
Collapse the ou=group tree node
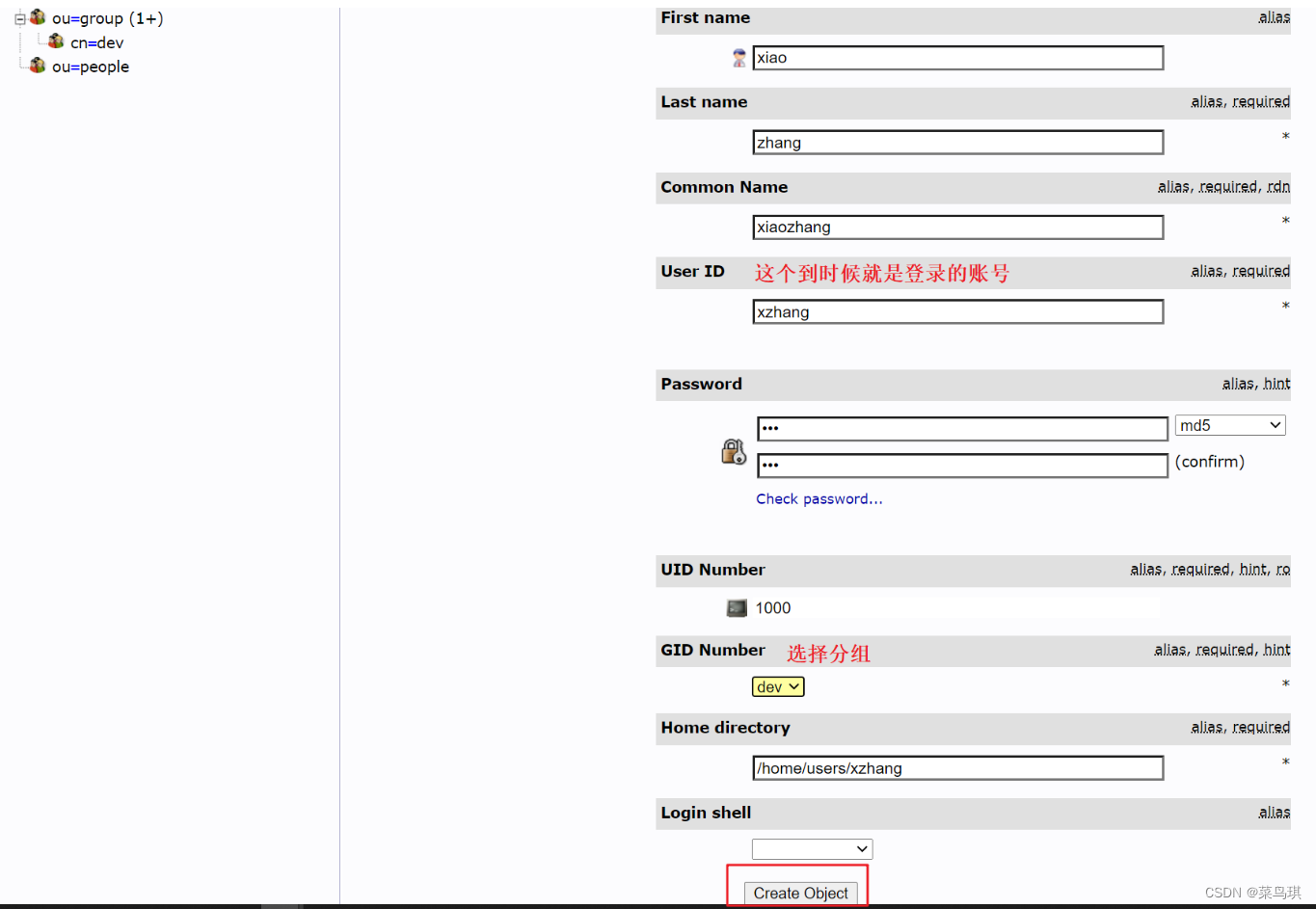click(x=19, y=18)
